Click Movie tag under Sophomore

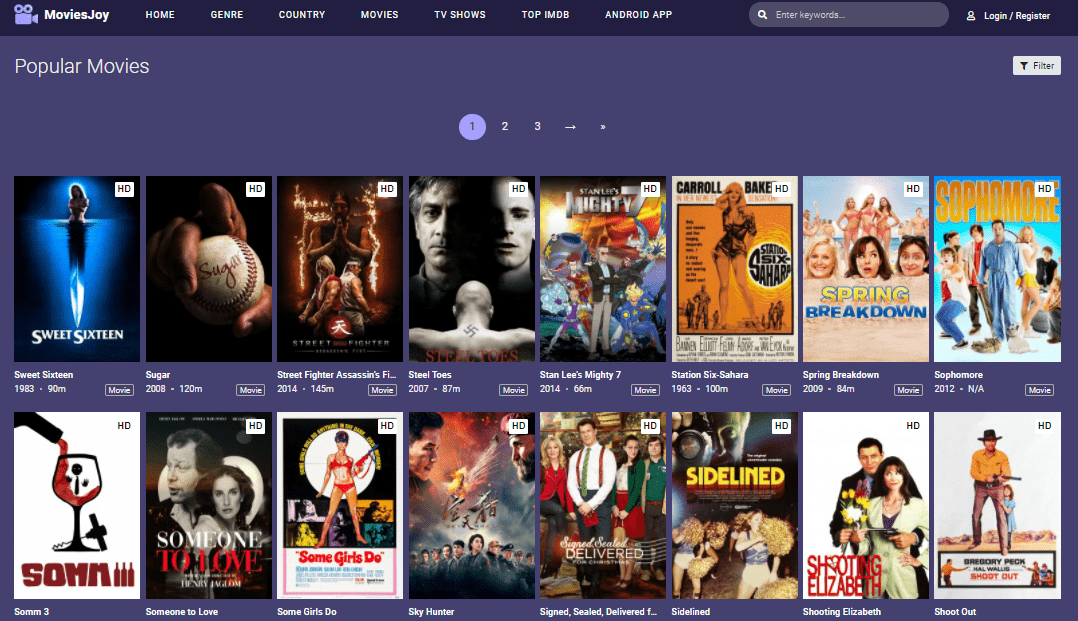pos(1040,390)
